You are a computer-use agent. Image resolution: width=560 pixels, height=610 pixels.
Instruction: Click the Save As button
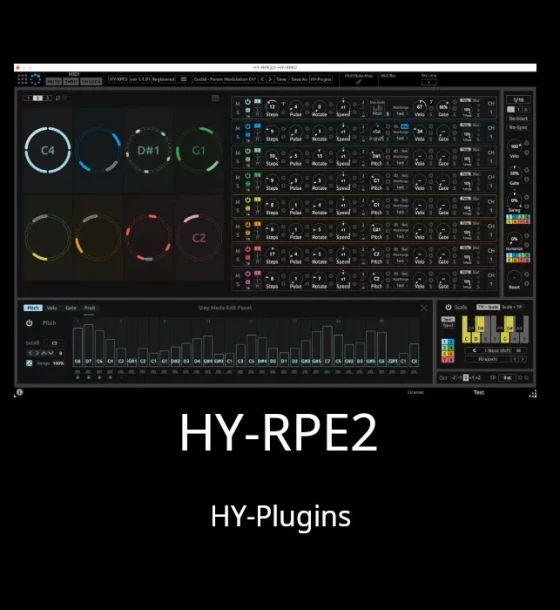point(299,79)
